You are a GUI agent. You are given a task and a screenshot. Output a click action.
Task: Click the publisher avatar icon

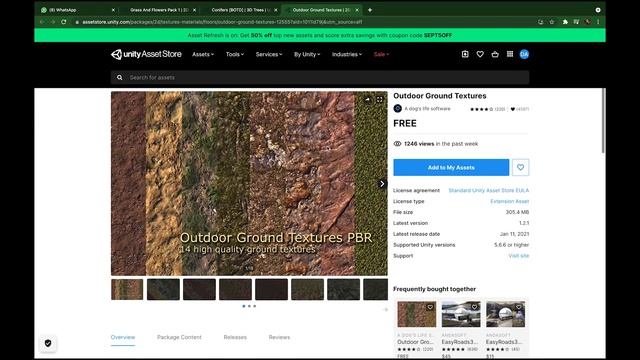[x=398, y=109]
